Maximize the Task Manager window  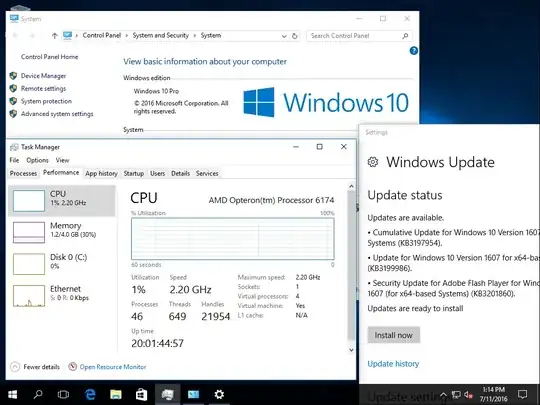coord(320,147)
